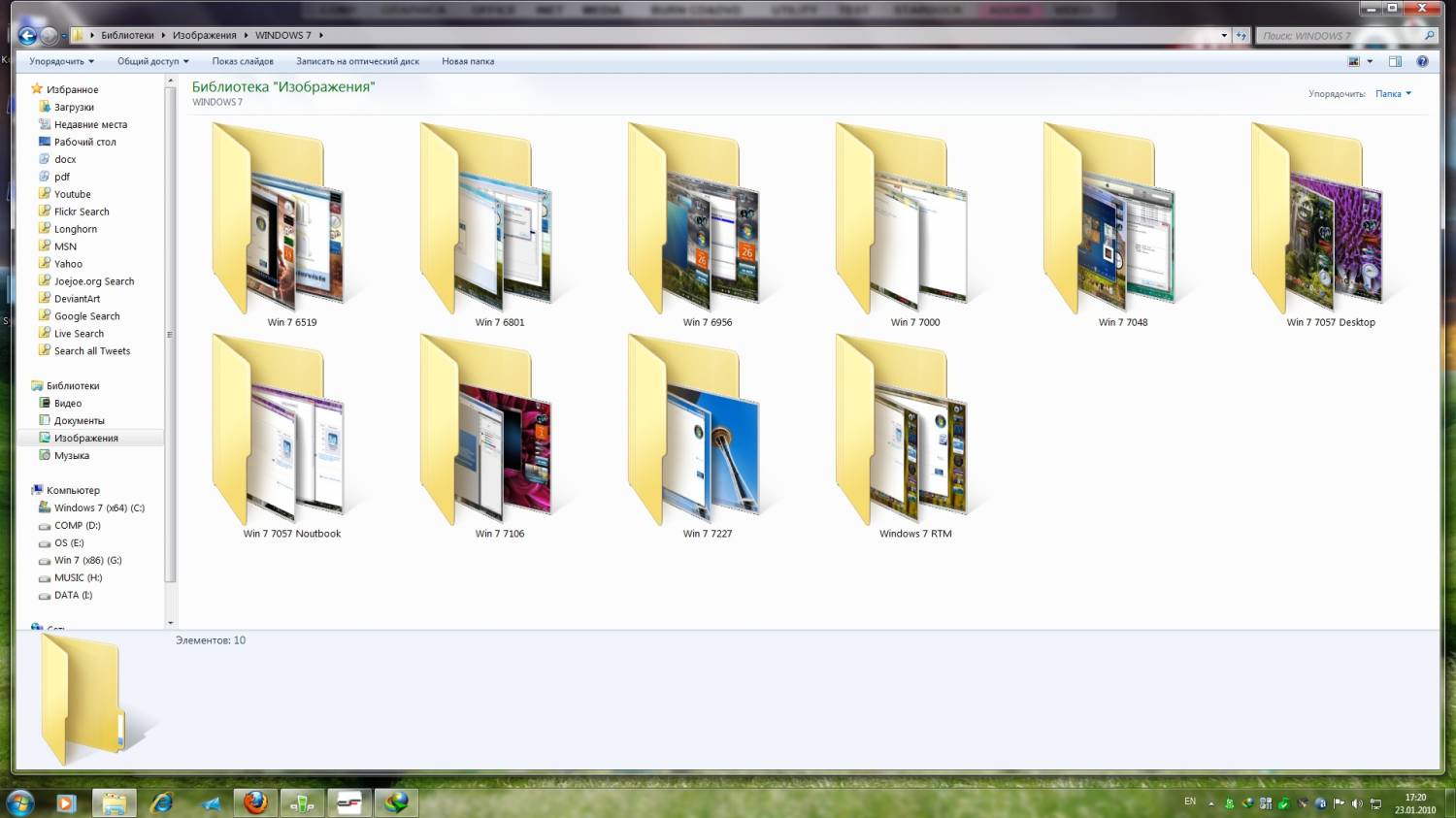Screen dimensions: 1456x818
Task: Click the Библиотеки breadcrumb
Action: coord(127,35)
